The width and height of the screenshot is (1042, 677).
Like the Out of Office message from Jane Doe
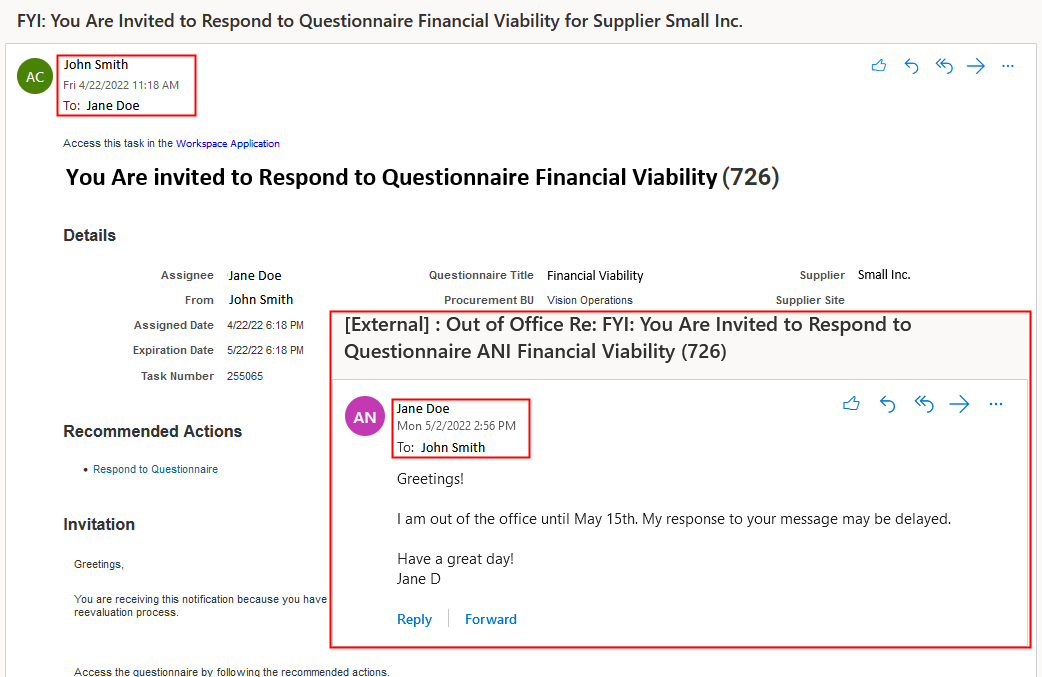click(851, 404)
